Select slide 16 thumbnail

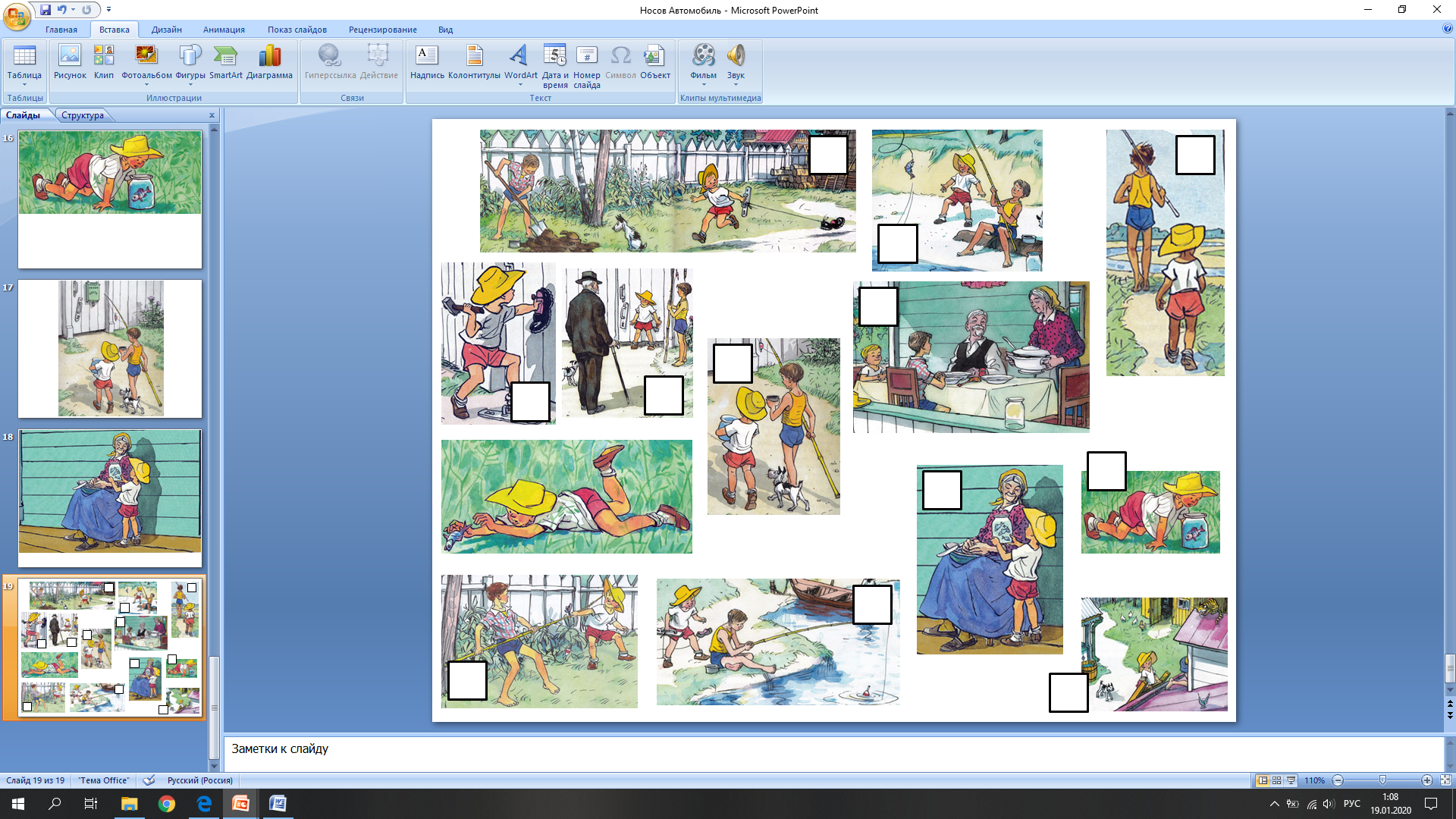pyautogui.click(x=110, y=199)
